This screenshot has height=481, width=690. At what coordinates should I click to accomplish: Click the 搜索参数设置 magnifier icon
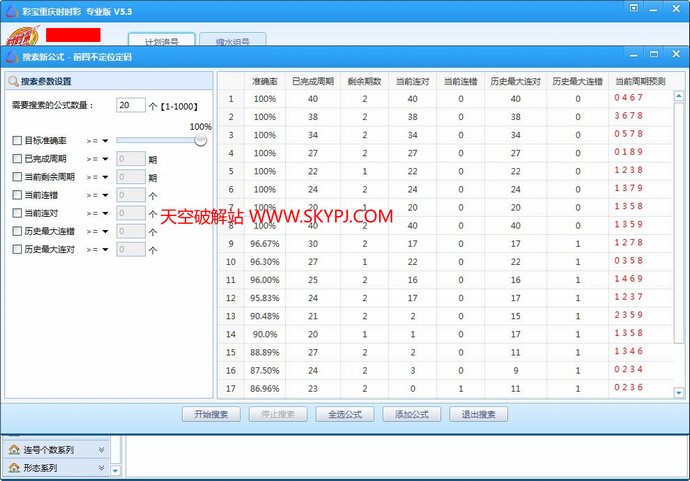pyautogui.click(x=14, y=82)
